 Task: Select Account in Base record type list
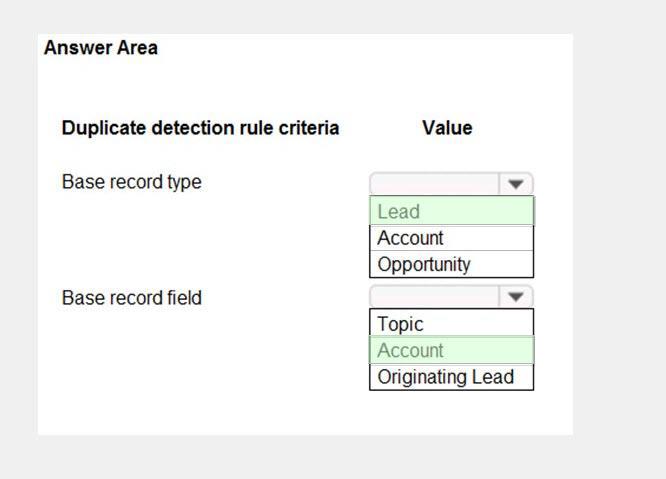click(452, 238)
